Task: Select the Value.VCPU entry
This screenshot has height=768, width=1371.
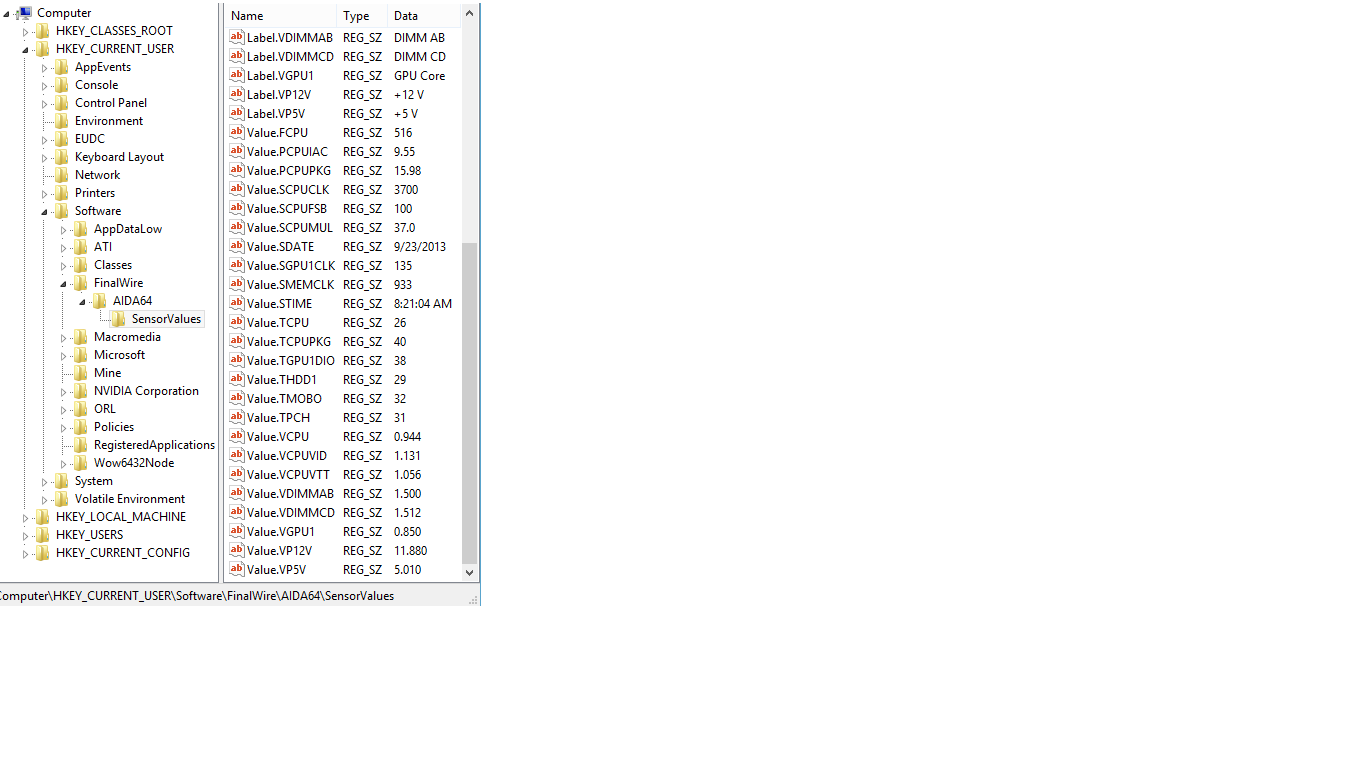Action: pyautogui.click(x=277, y=437)
